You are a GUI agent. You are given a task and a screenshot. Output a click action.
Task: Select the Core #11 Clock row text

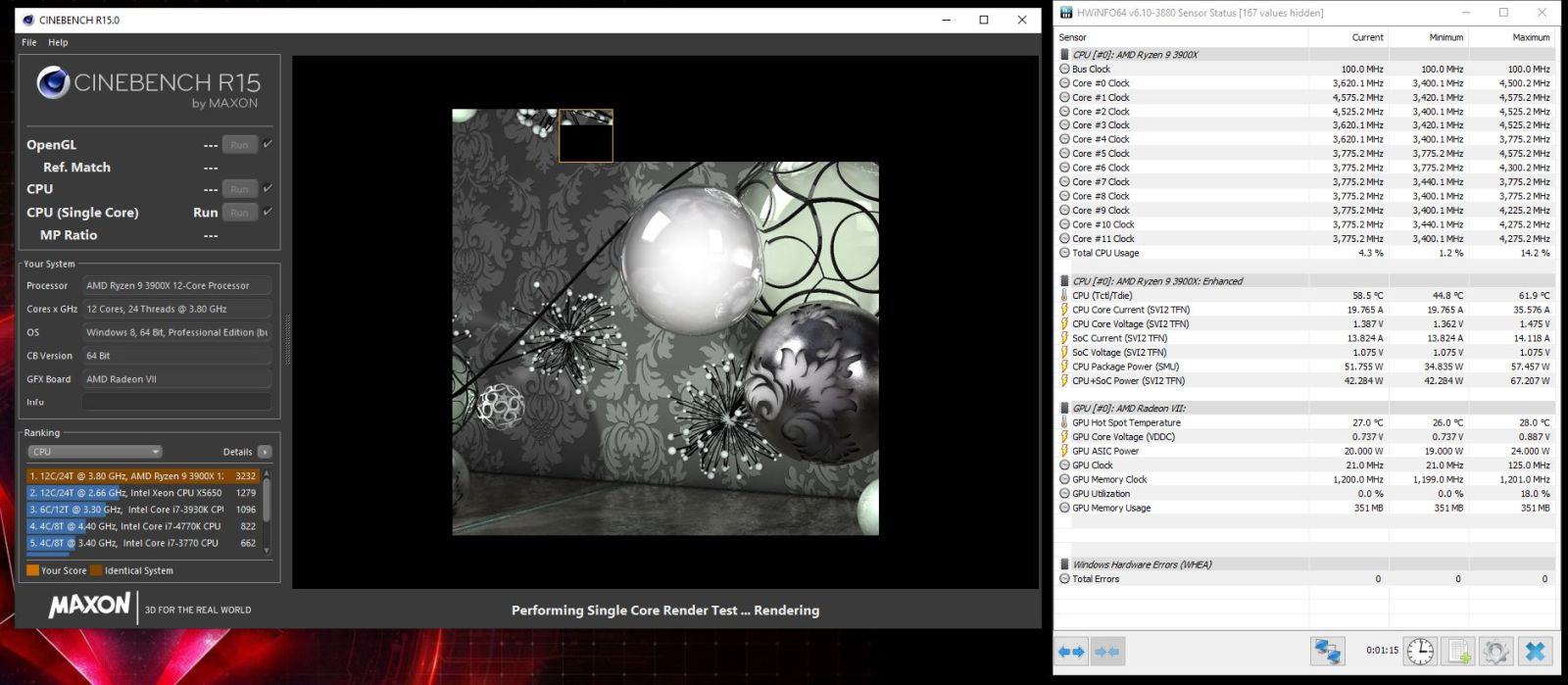coord(1103,238)
